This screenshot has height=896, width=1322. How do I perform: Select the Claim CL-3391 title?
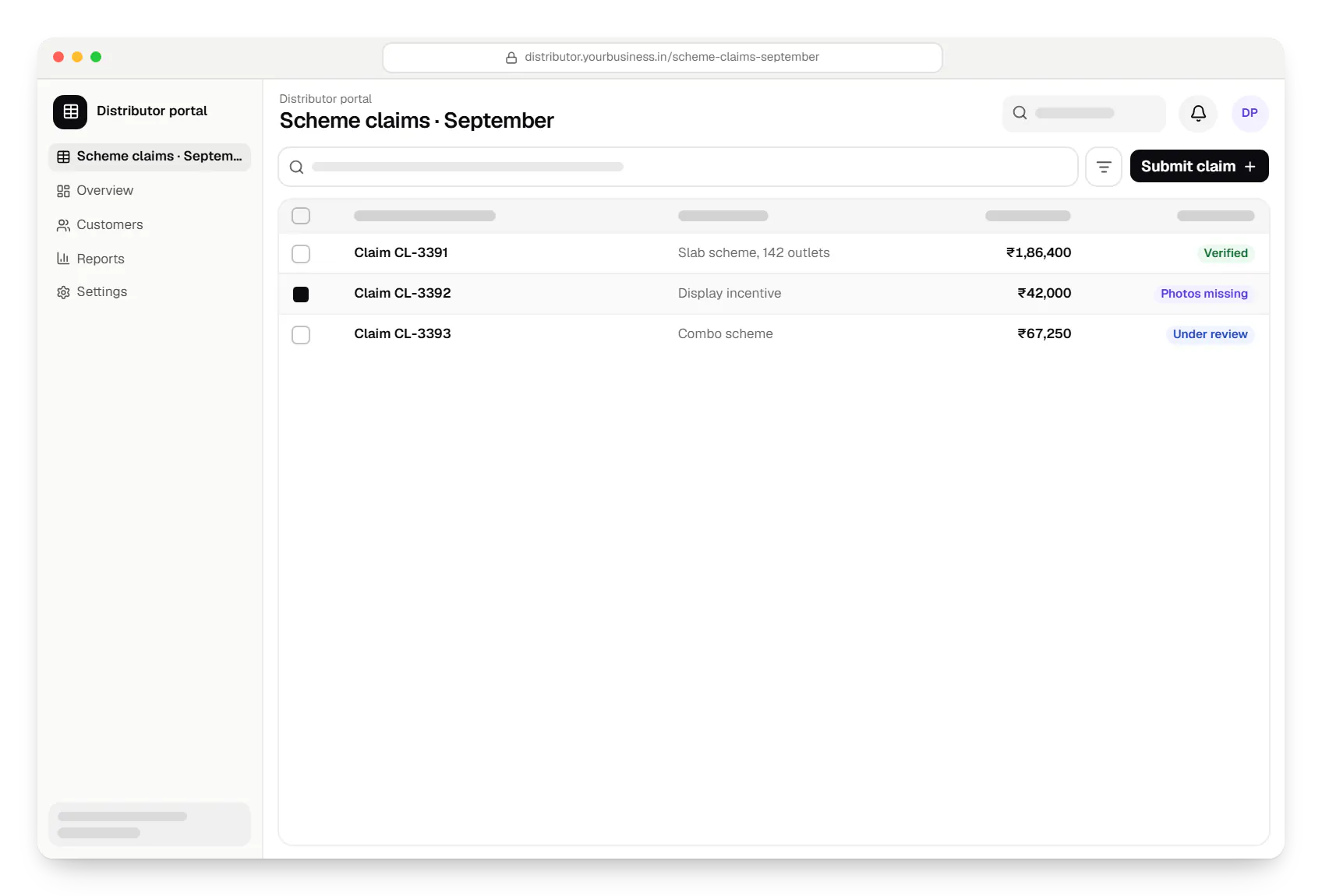401,252
